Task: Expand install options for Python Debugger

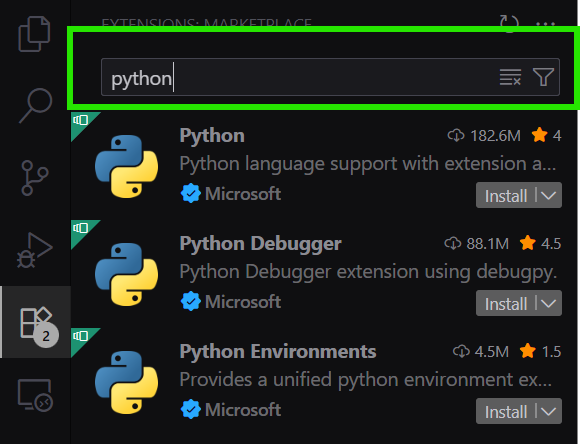Action: point(548,304)
